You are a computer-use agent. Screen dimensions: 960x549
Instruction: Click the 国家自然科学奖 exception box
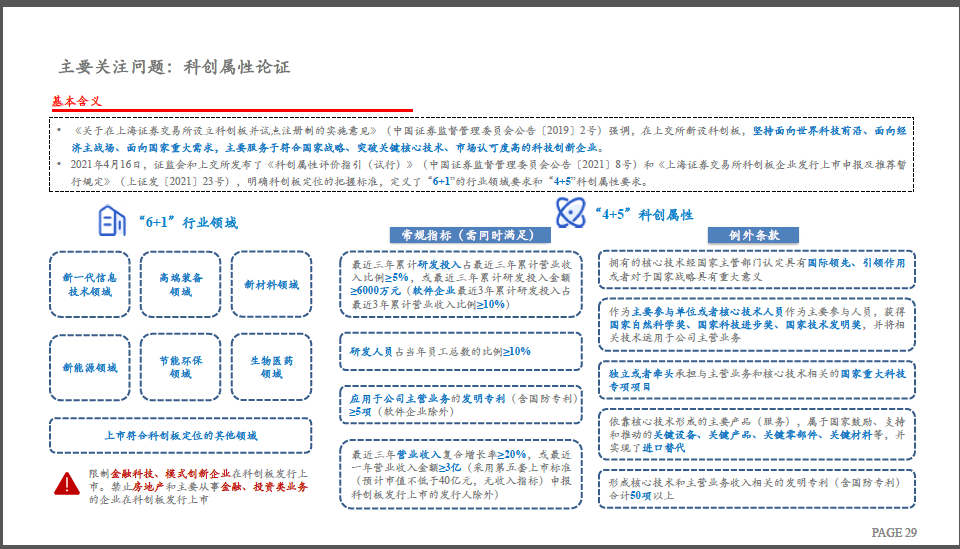(x=757, y=324)
